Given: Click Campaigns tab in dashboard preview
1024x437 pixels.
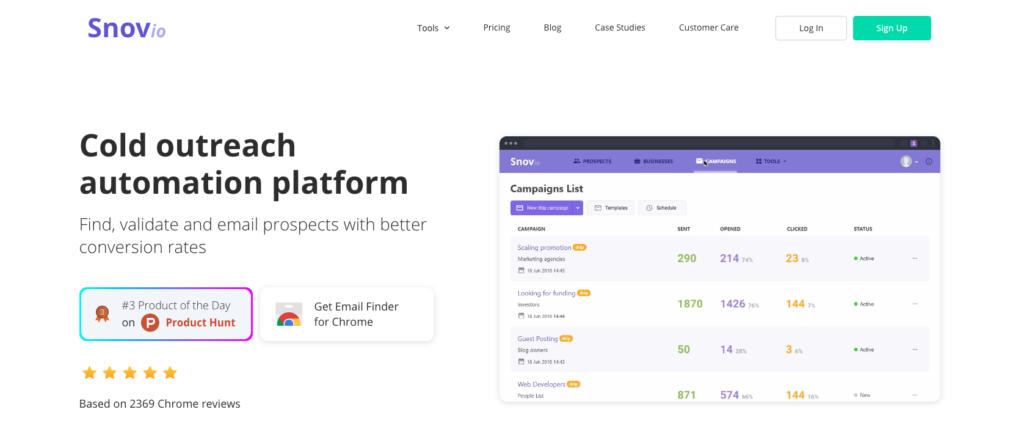Looking at the screenshot, I should point(716,161).
